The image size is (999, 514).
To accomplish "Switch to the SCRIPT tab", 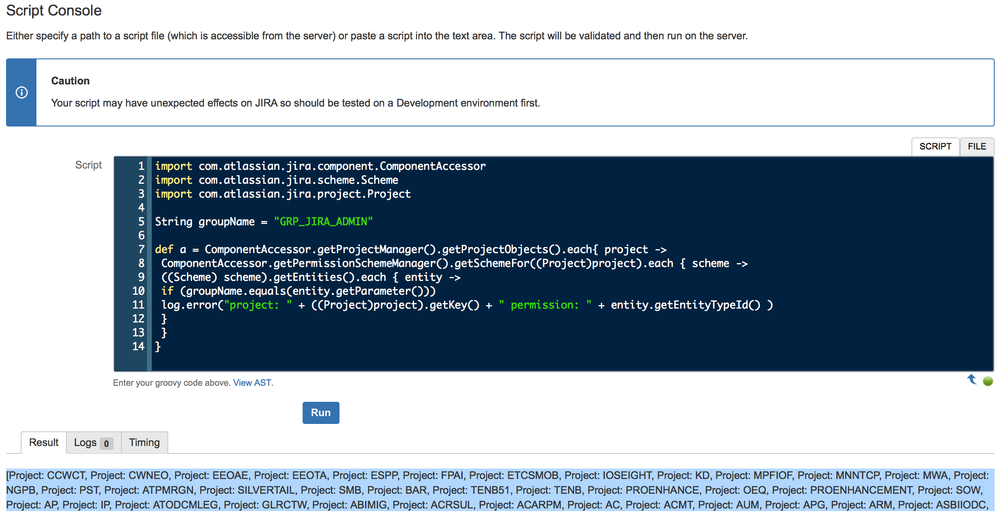I will [x=935, y=146].
